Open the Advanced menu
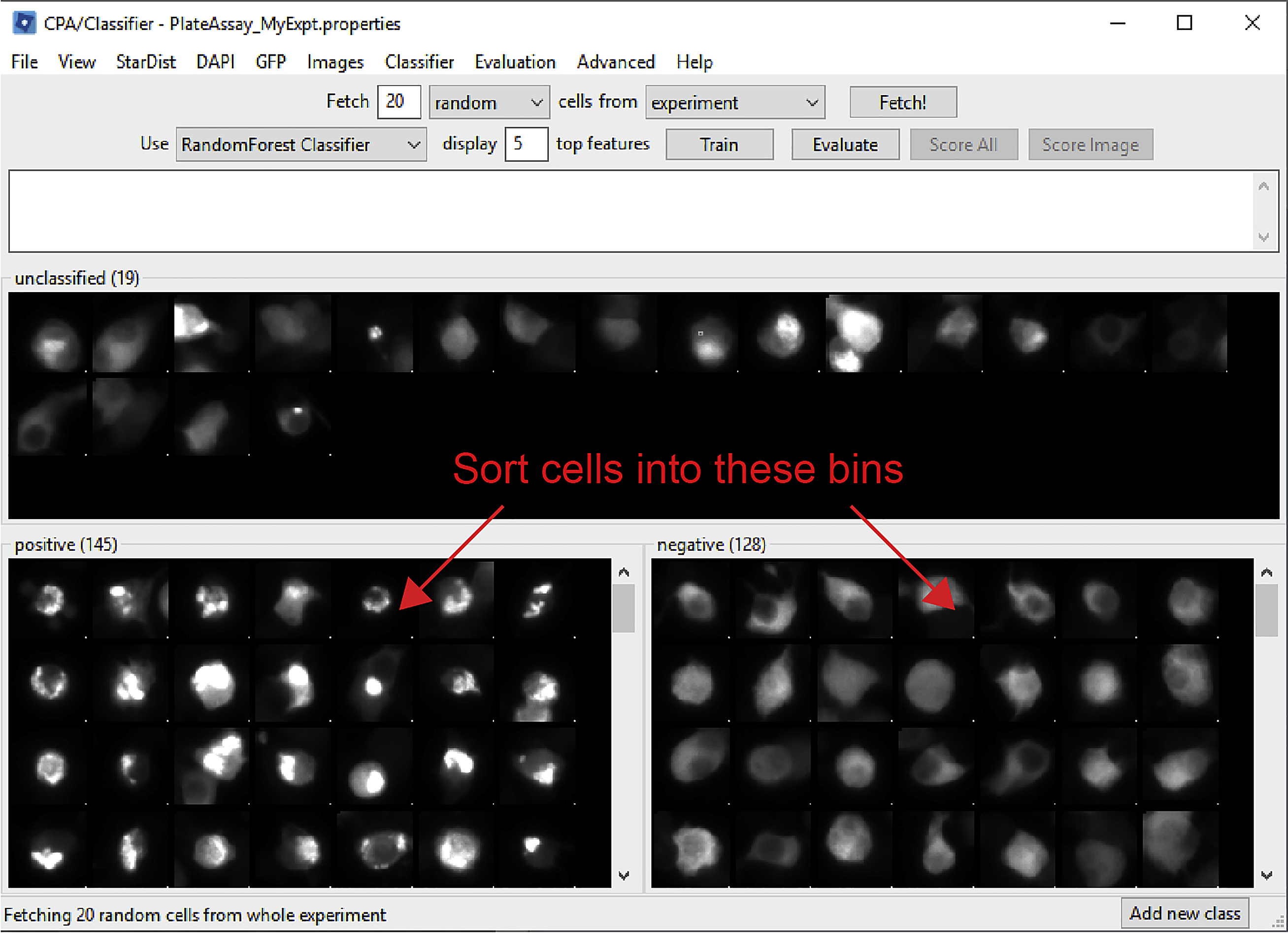Screen dimensions: 1288x933 [x=616, y=63]
